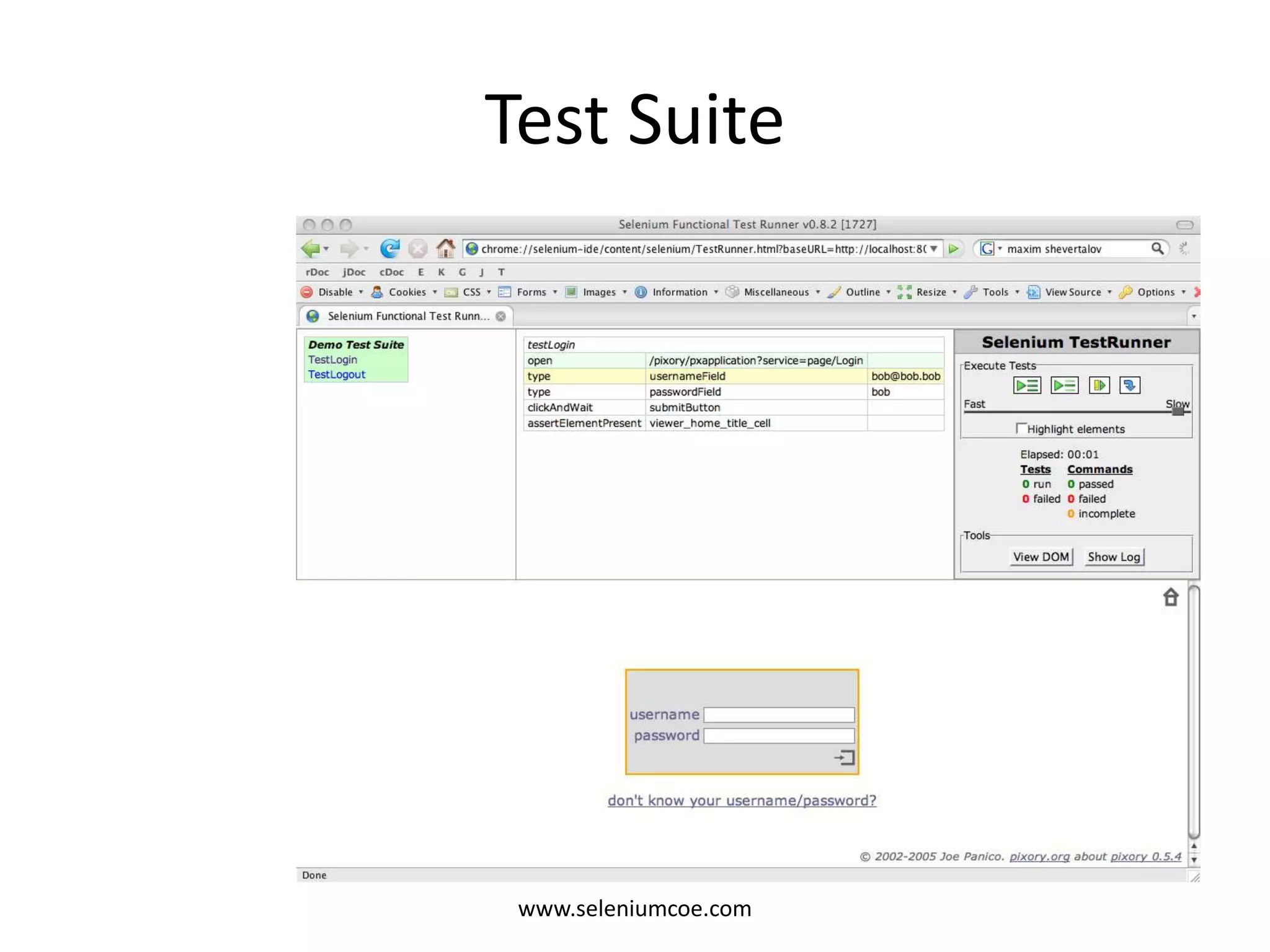Click the Show Log button
This screenshot has width=1270, height=952.
[1114, 557]
